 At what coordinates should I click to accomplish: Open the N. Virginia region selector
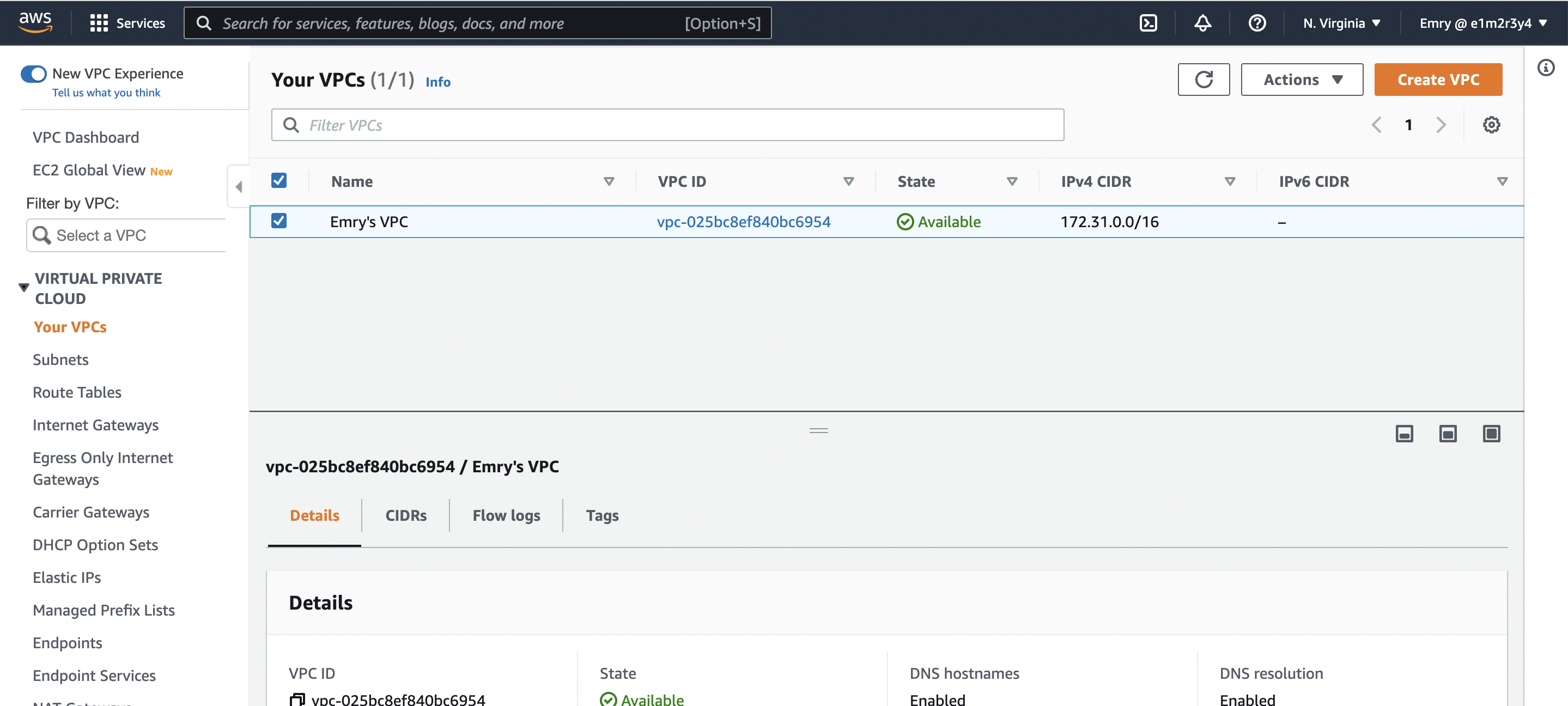pos(1341,23)
